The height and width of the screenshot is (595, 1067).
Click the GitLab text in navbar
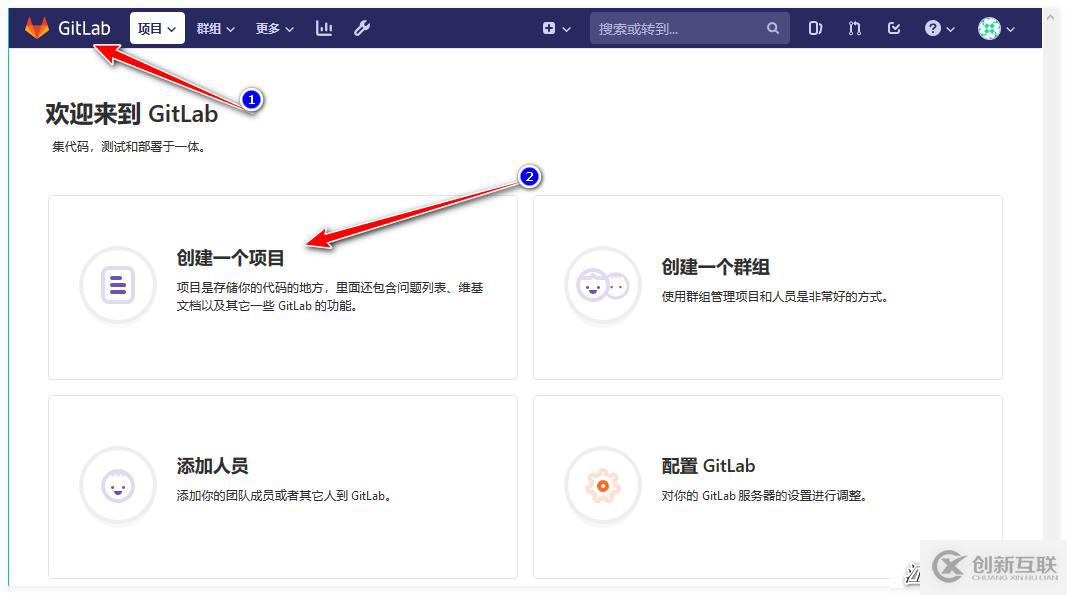[x=84, y=28]
